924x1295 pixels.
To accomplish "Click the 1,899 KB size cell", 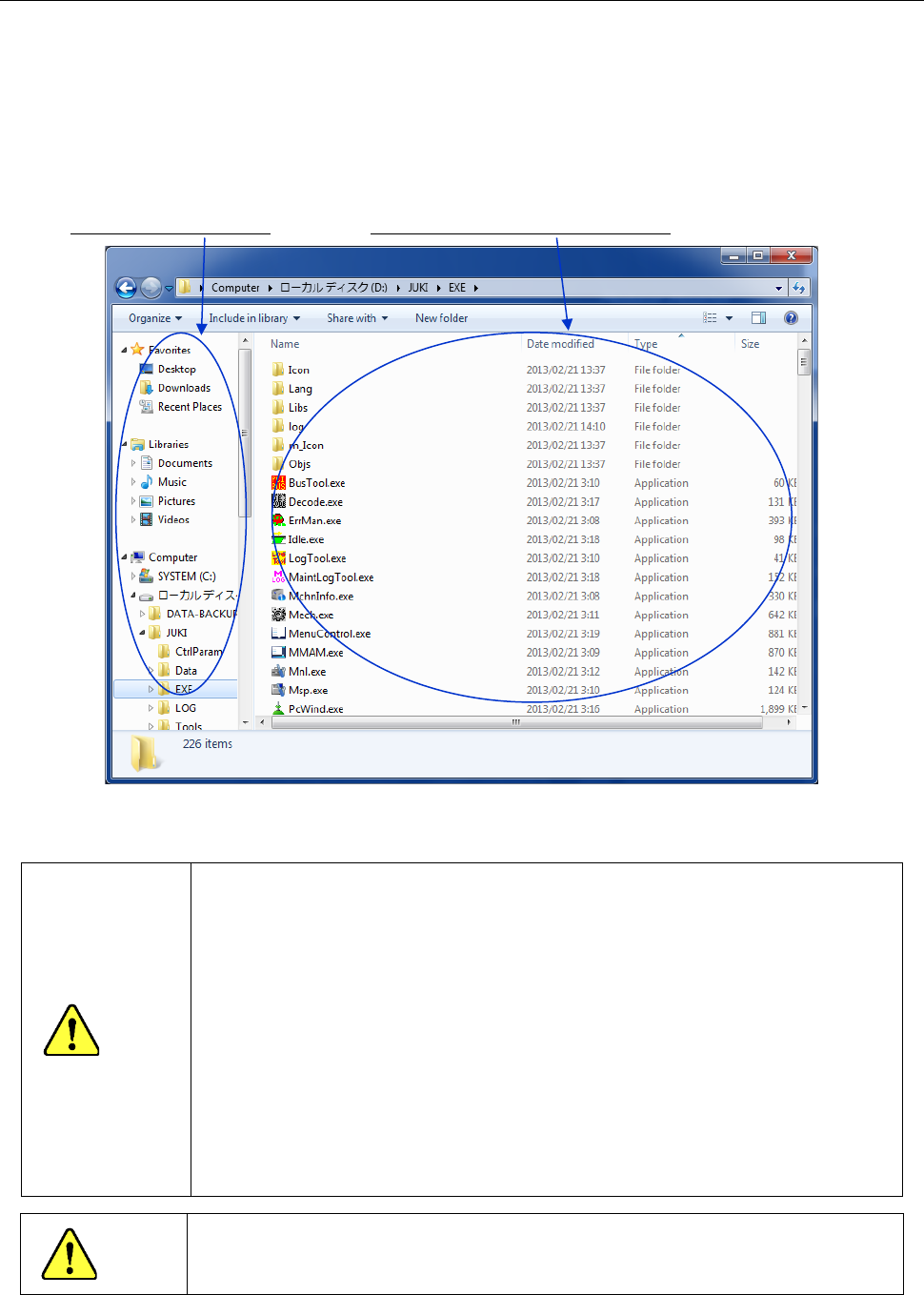I will coord(778,709).
